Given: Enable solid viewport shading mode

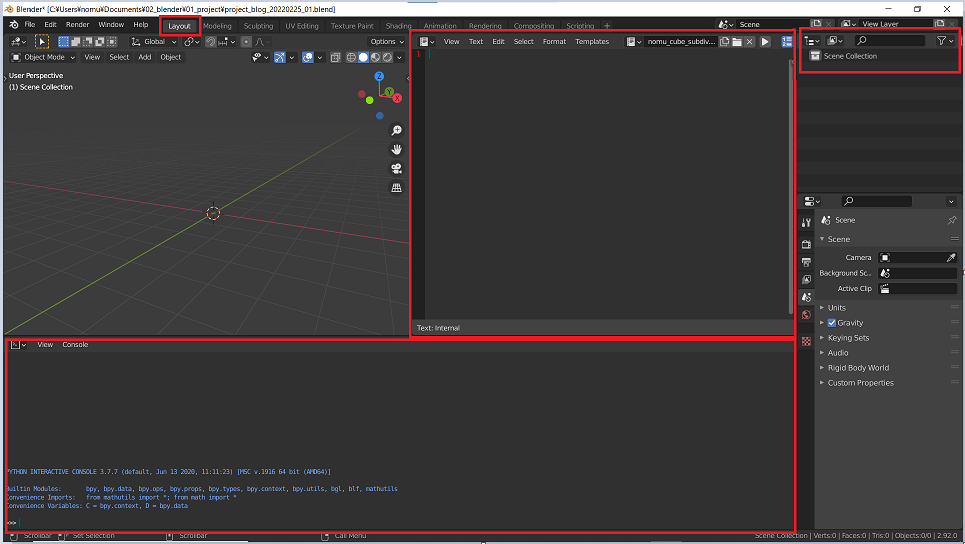Looking at the screenshot, I should click(x=363, y=57).
